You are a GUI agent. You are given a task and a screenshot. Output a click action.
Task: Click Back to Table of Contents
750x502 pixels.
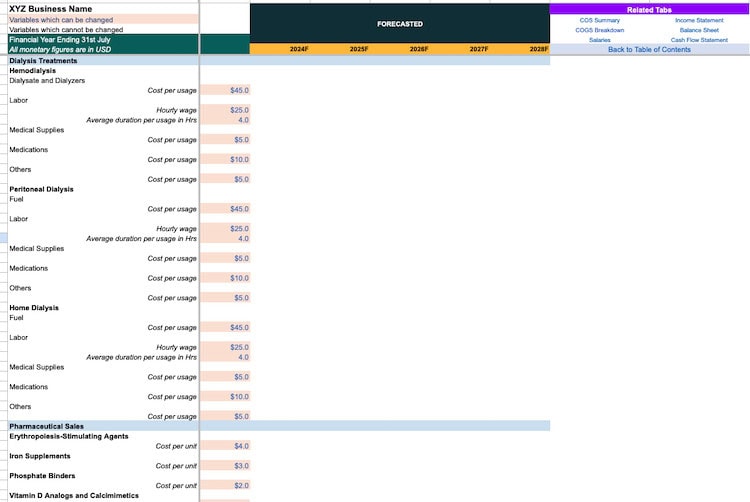[649, 49]
